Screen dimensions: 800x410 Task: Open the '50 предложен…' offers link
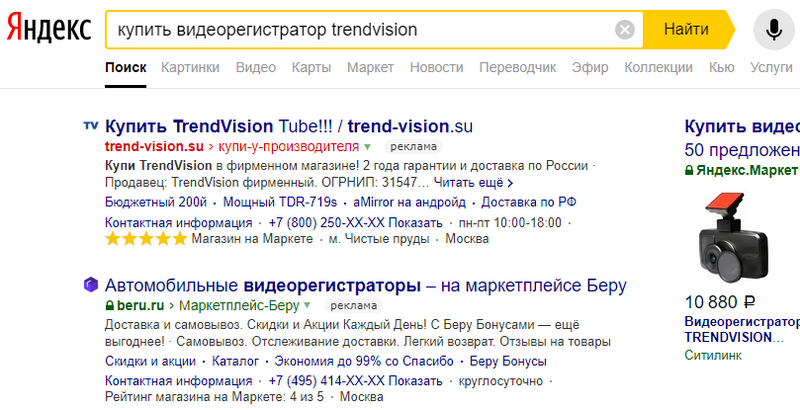tap(742, 150)
